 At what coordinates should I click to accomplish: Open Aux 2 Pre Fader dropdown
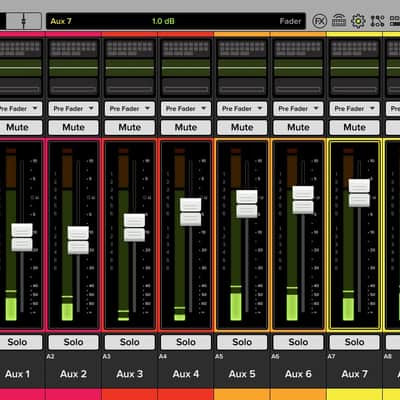73,109
